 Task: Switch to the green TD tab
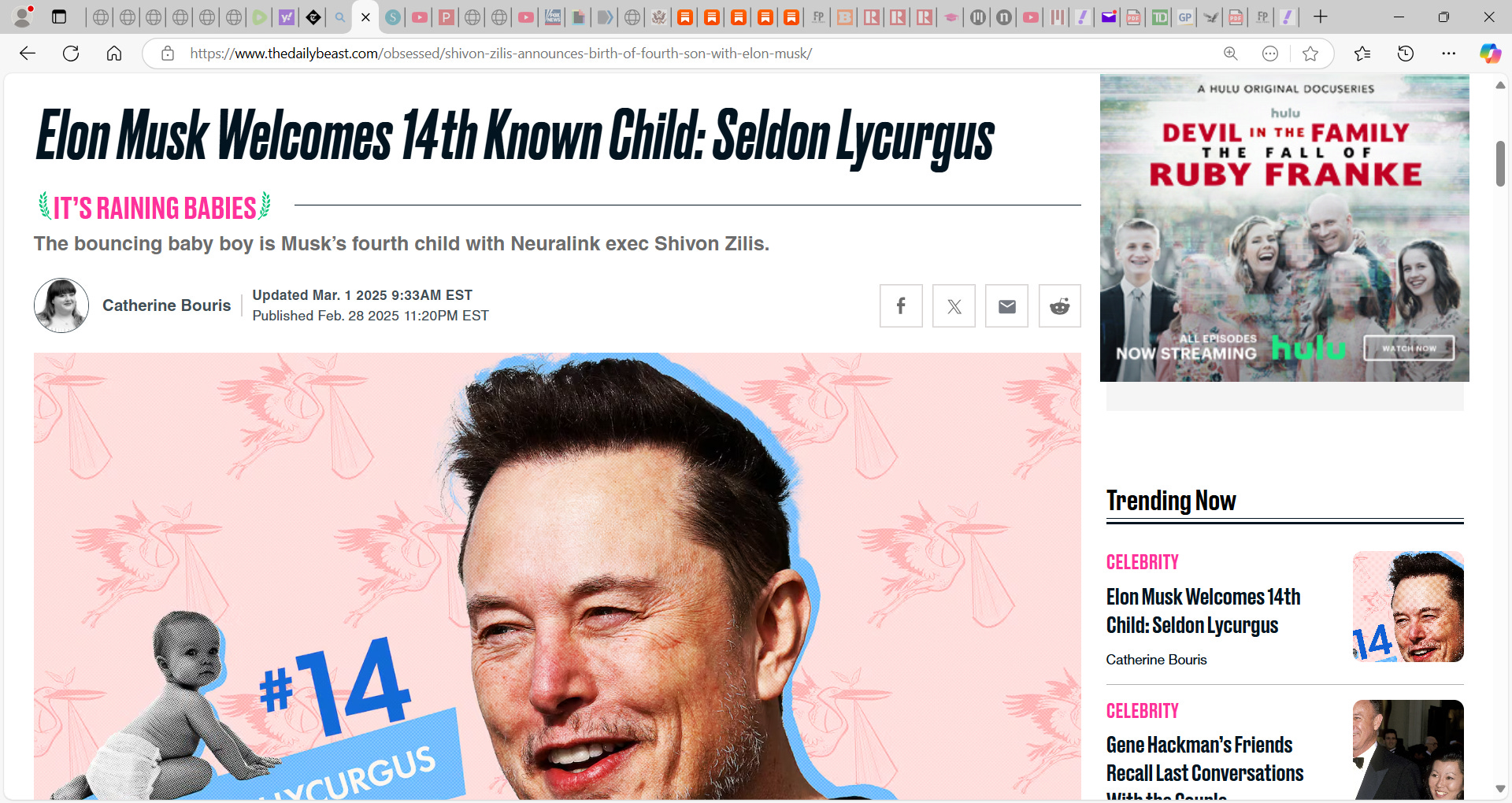[1160, 17]
